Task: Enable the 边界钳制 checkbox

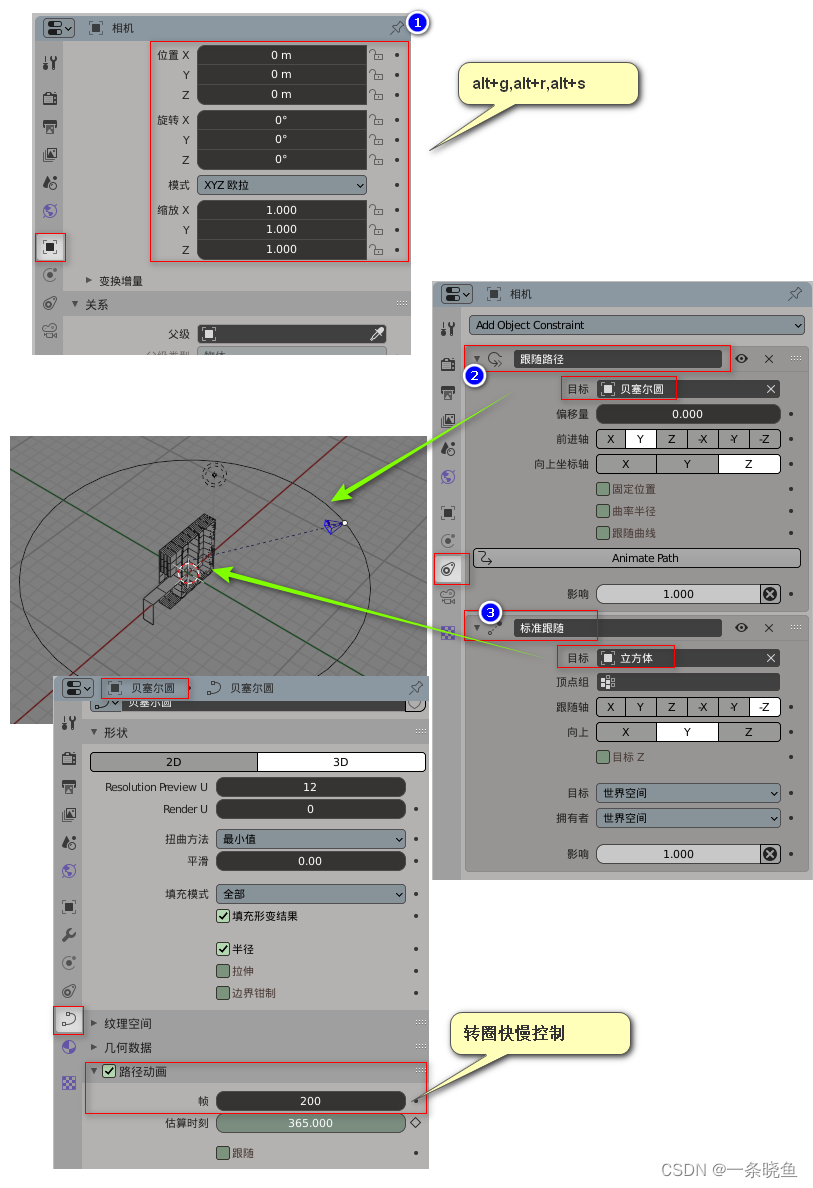Action: 224,993
